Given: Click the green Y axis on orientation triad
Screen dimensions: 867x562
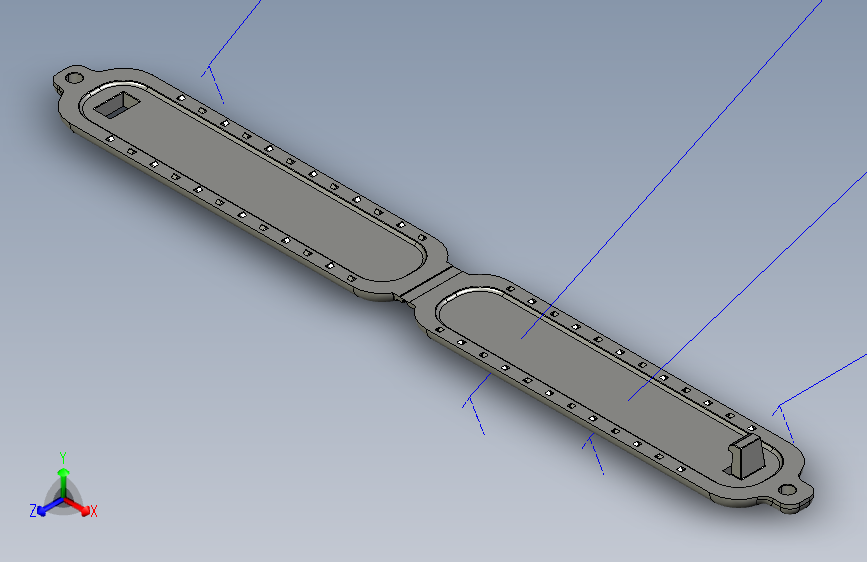Looking at the screenshot, I should [63, 482].
